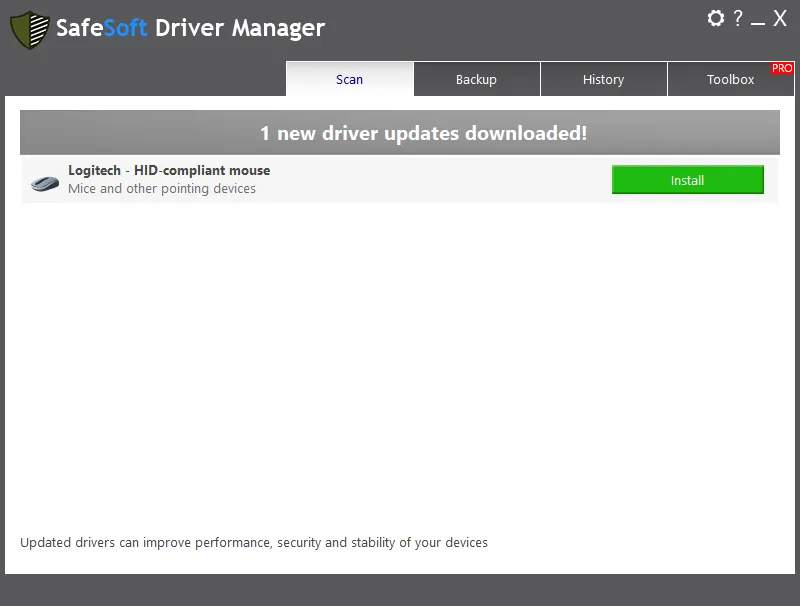
Task: Select the gear icon in the title bar
Action: coord(716,18)
